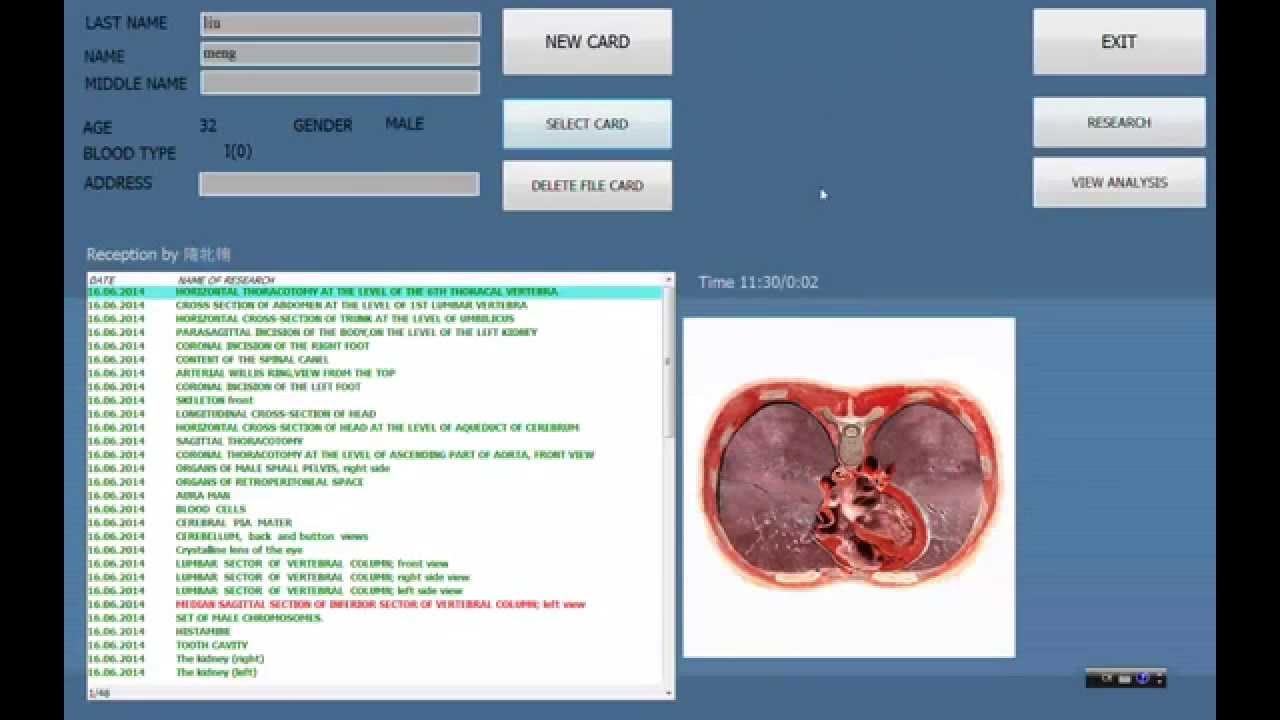Open VIEW ANALYSIS
The width and height of the screenshot is (1280, 720).
tap(1118, 182)
